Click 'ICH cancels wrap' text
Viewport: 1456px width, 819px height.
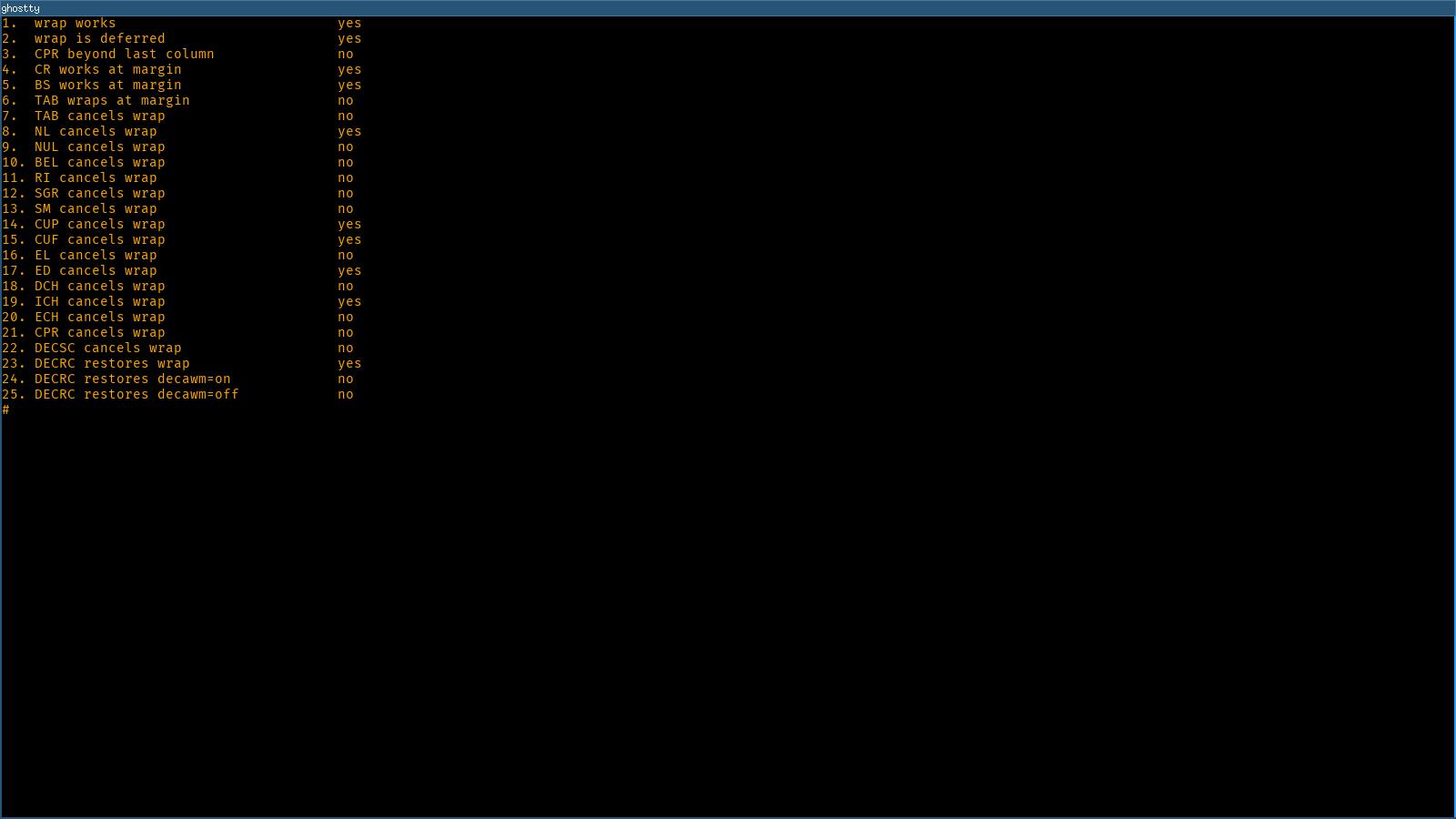coord(100,302)
